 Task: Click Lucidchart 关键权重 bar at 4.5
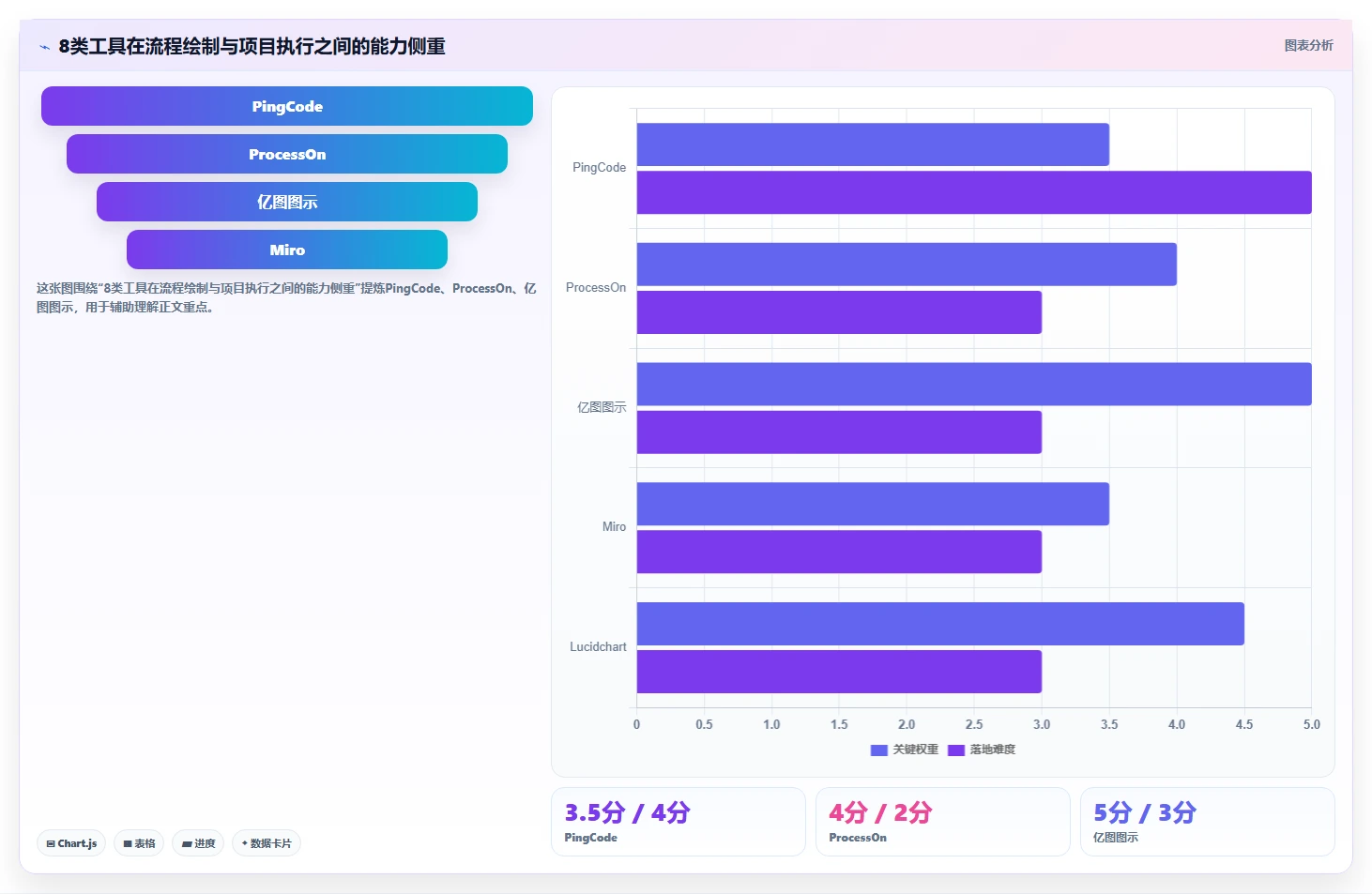[x=940, y=624]
